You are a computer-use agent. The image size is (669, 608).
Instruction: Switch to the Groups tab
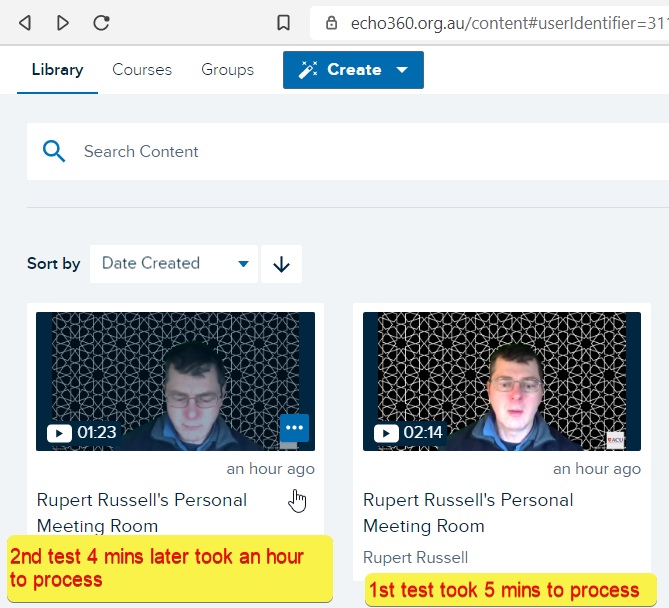pos(227,70)
